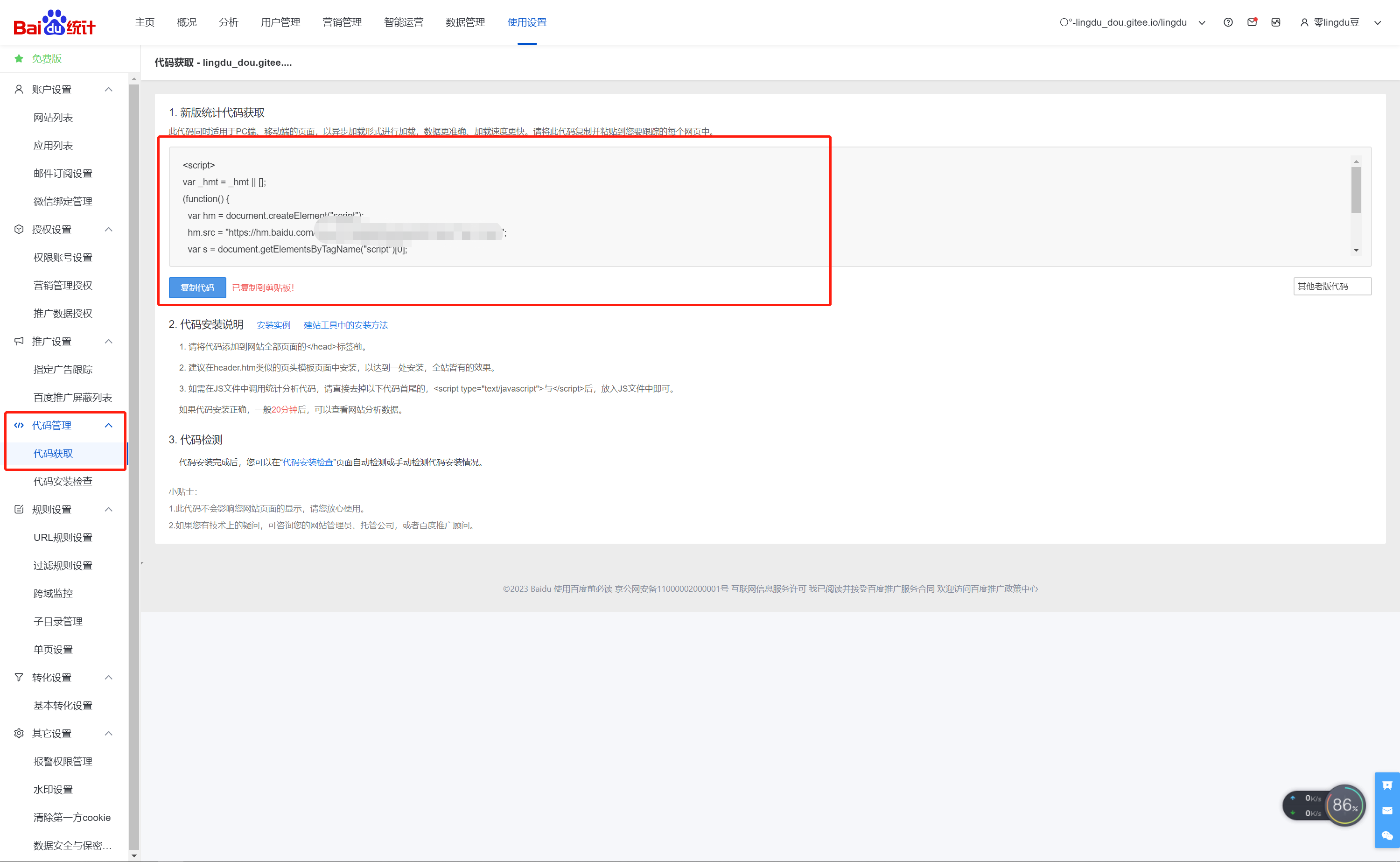This screenshot has height=862, width=1400.
Task: Click the blue envelope feedback floating icon
Action: tap(1387, 811)
